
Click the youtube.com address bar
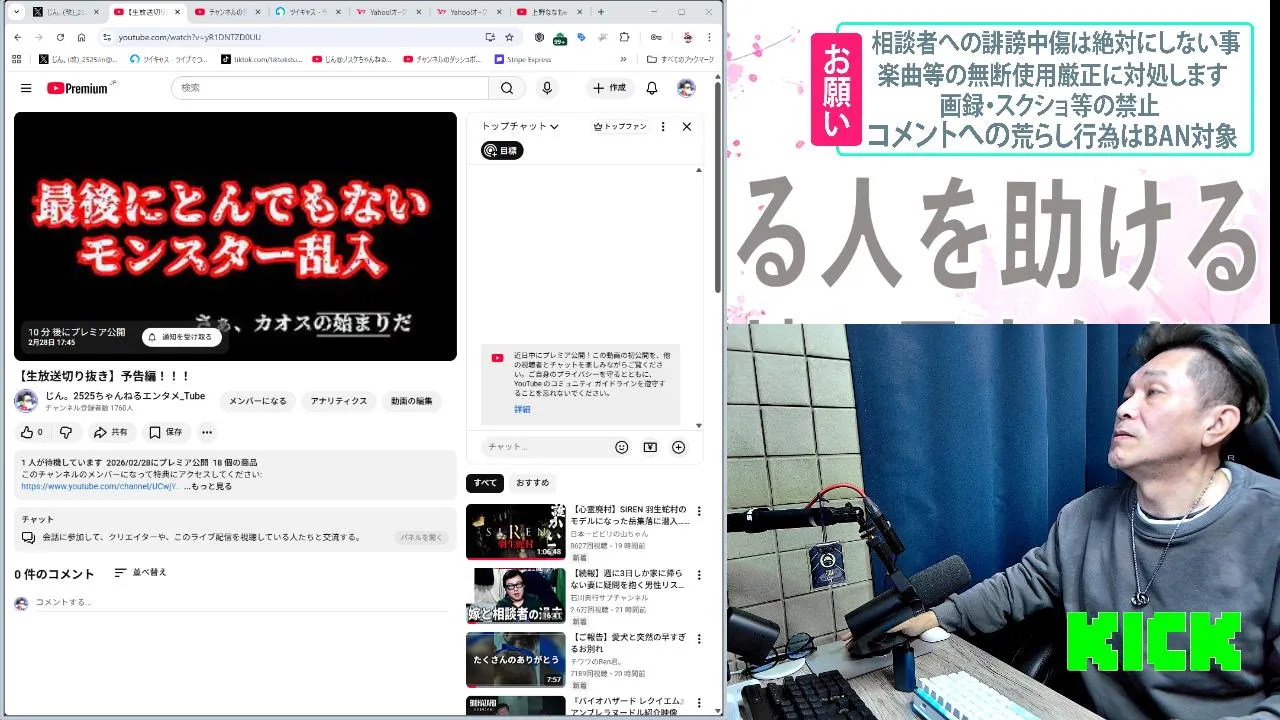(x=300, y=37)
